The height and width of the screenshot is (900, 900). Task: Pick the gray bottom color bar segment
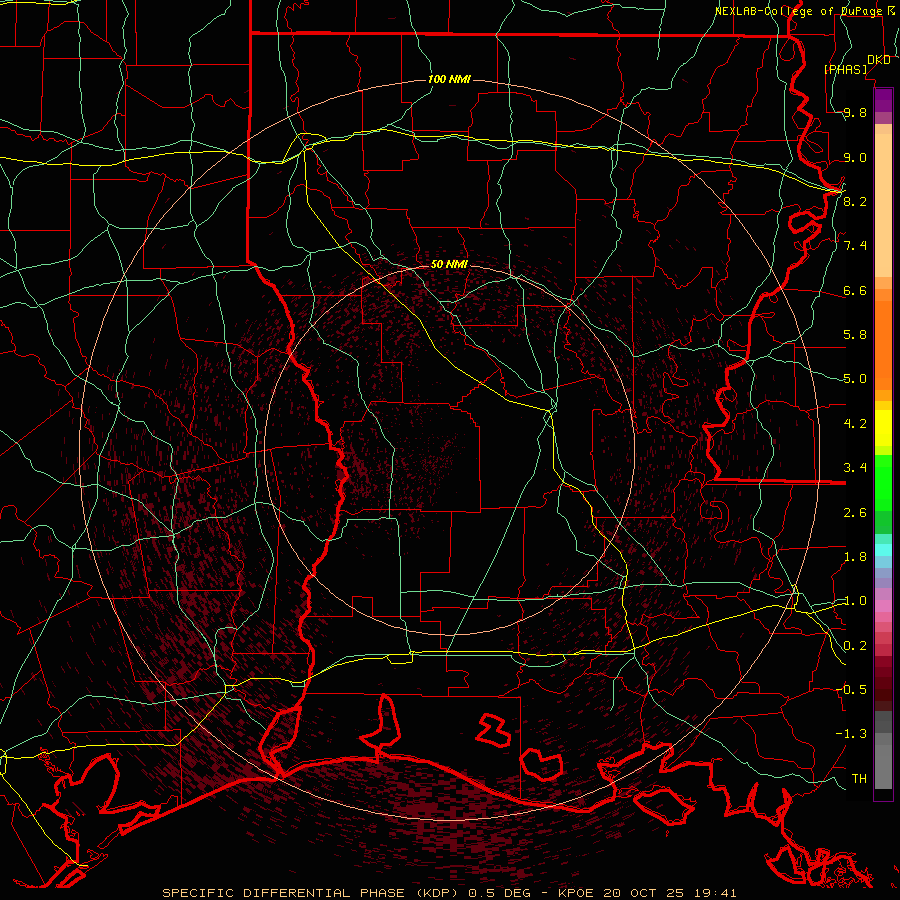coord(883,766)
